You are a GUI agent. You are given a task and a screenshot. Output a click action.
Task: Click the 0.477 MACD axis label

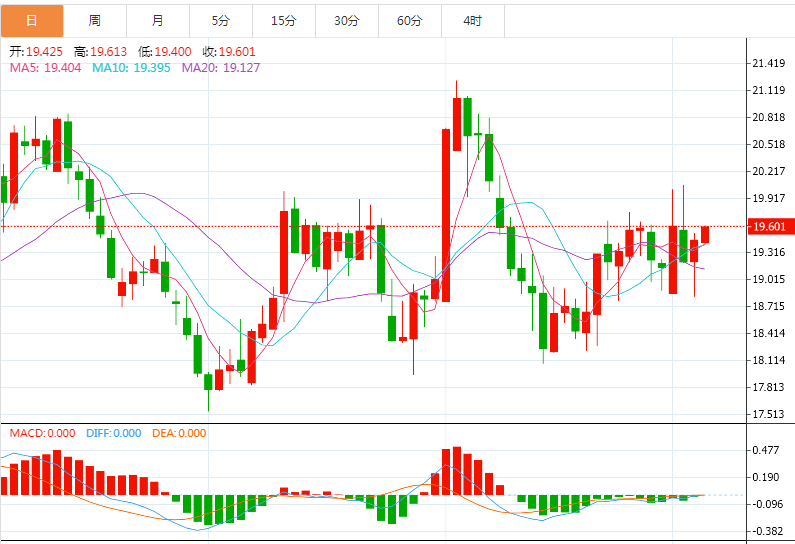click(x=766, y=450)
